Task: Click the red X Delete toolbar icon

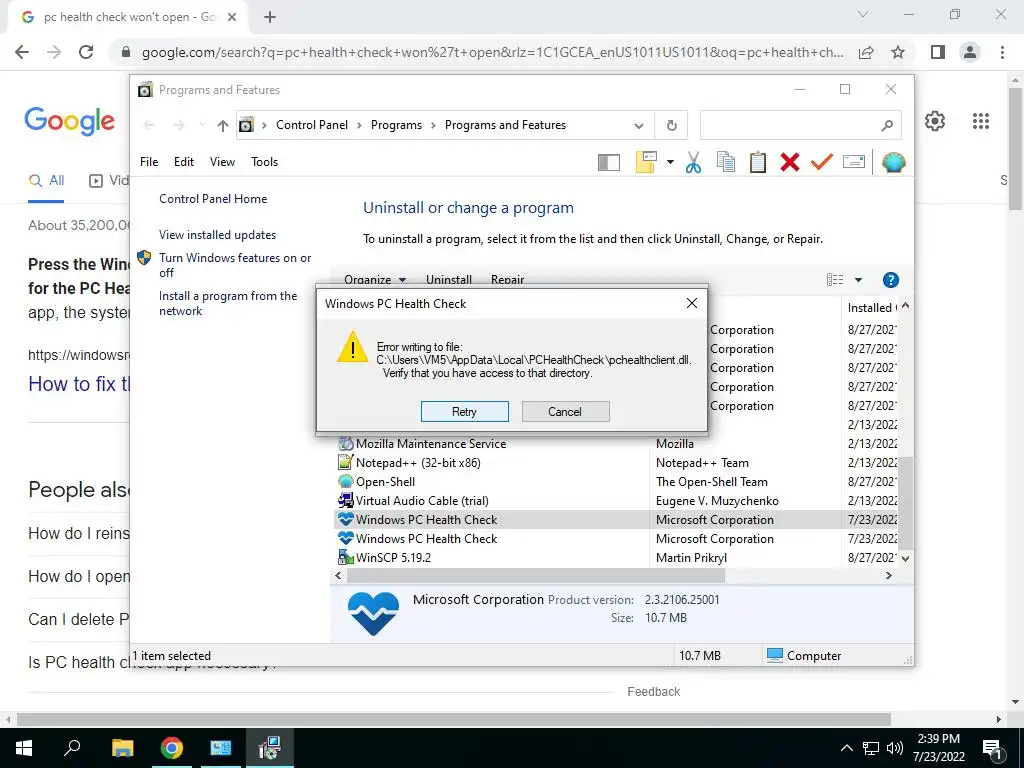Action: (790, 162)
